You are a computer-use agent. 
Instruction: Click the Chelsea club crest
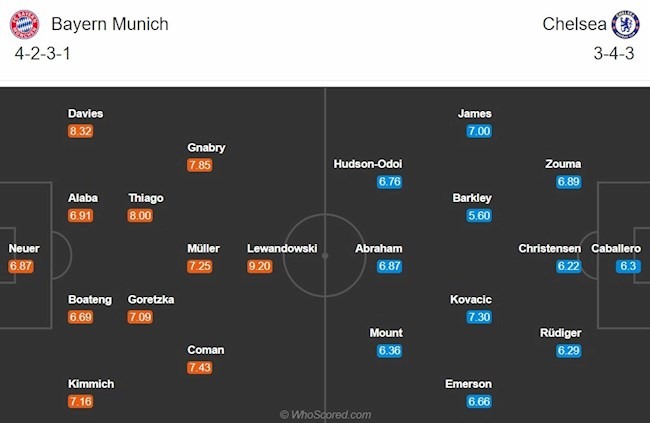coord(626,24)
